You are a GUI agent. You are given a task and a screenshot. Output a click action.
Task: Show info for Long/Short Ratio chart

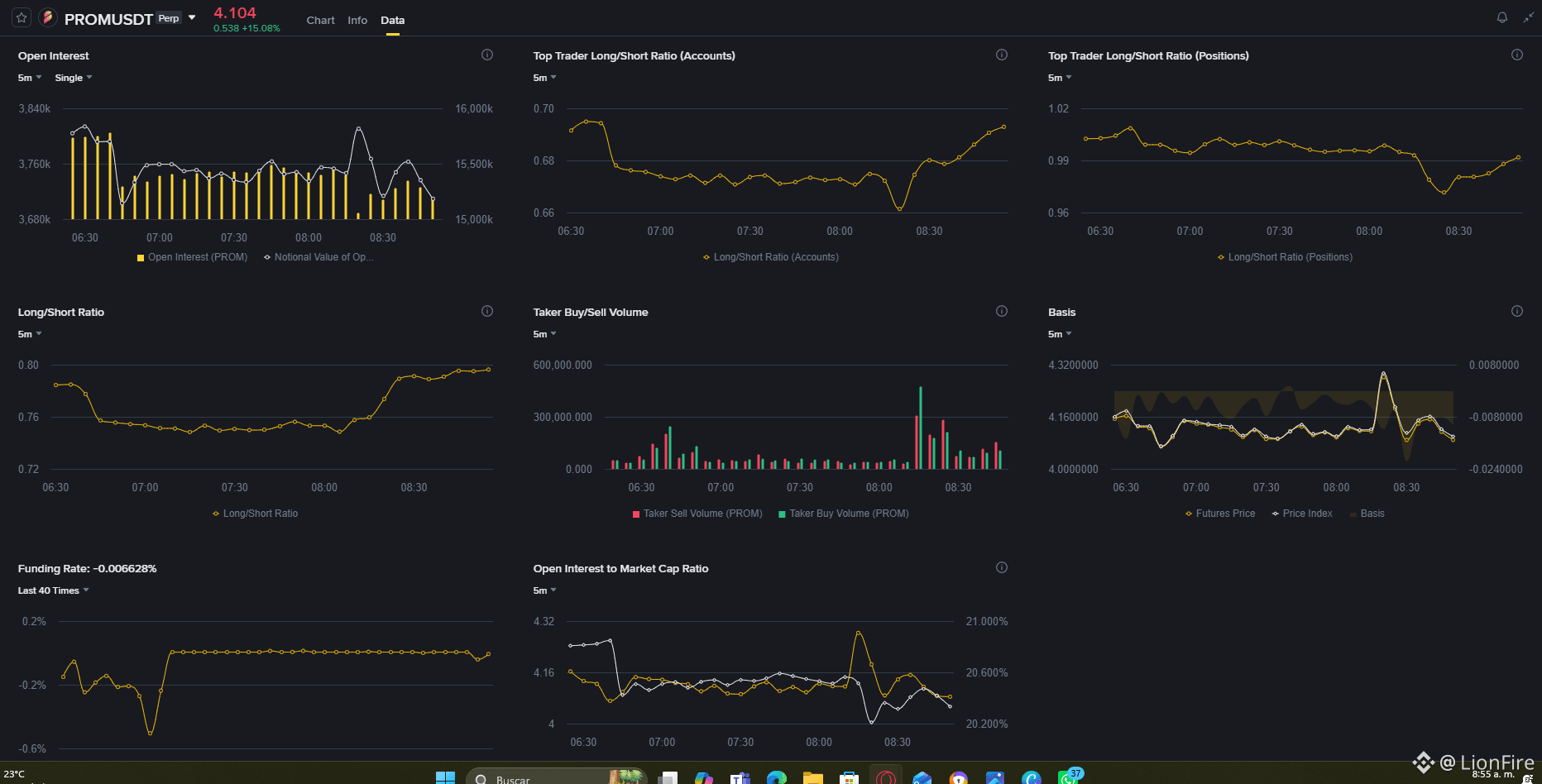point(487,311)
